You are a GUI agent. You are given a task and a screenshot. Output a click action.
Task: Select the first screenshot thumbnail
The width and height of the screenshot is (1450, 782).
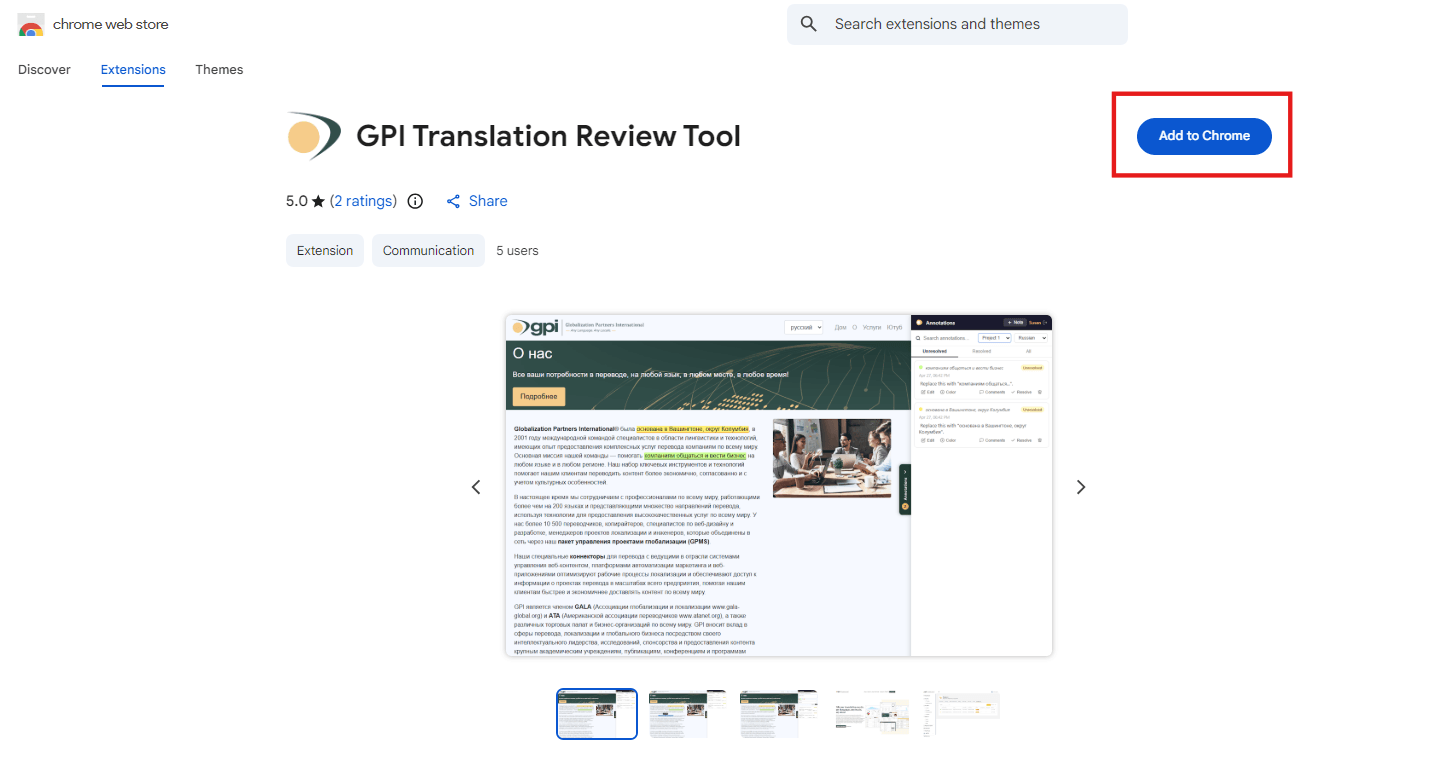tap(597, 714)
